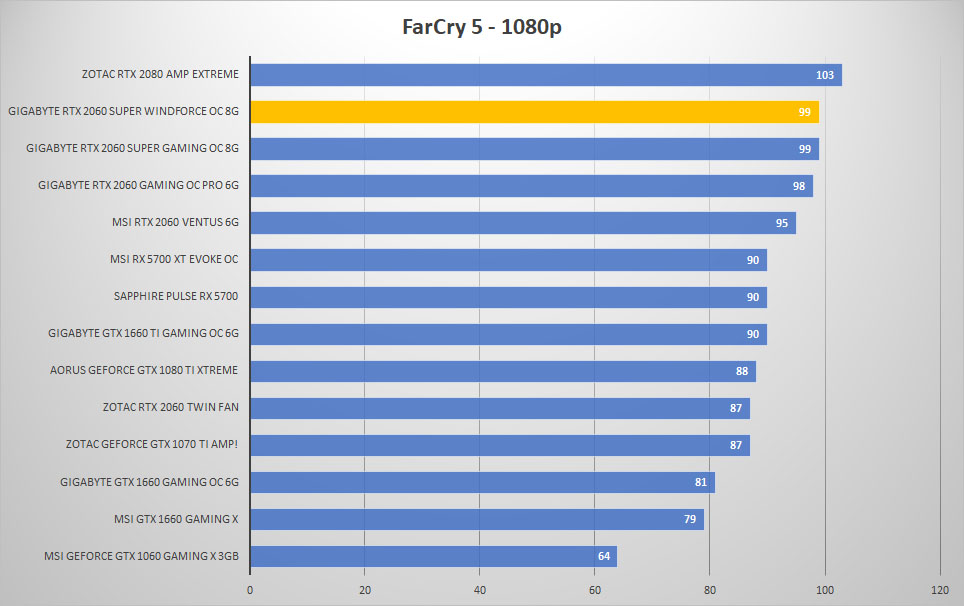
Task: Select the ZOTAC RTX 2080 AMP EXTREME label
Action: [160, 74]
